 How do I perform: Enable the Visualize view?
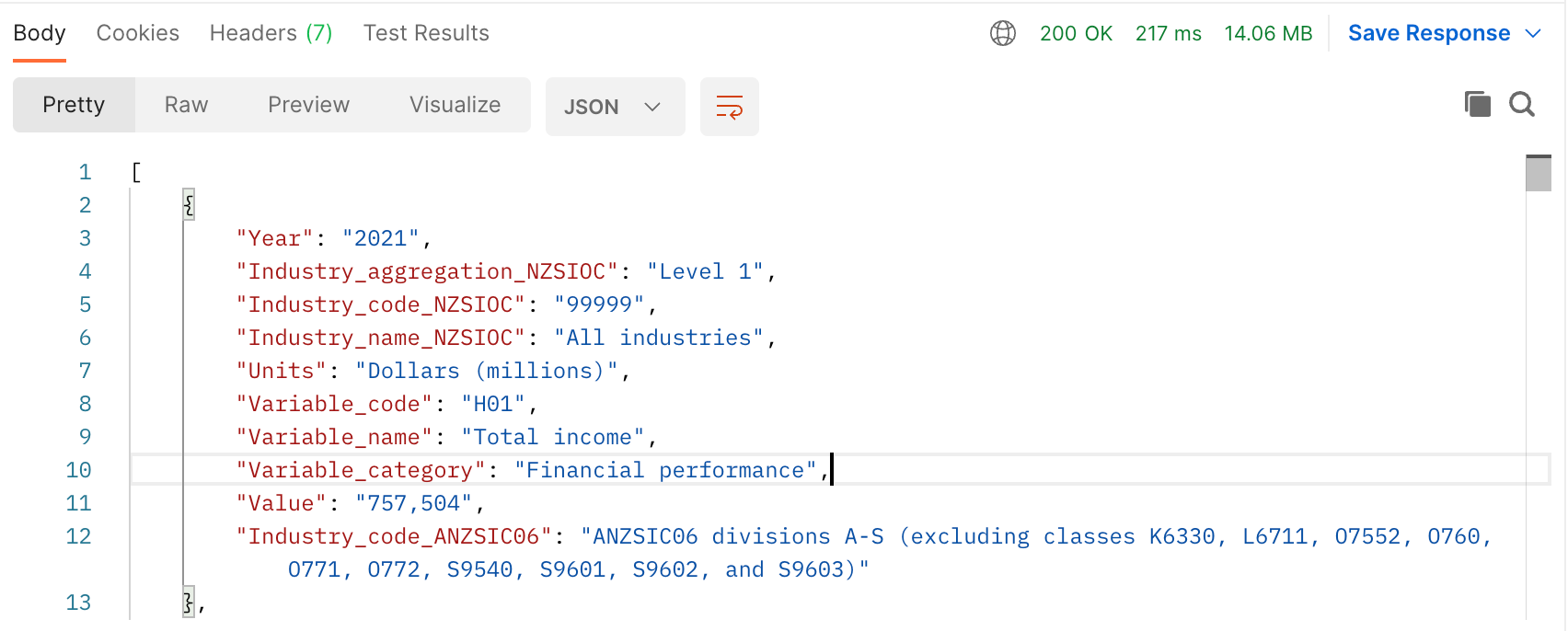pos(455,105)
